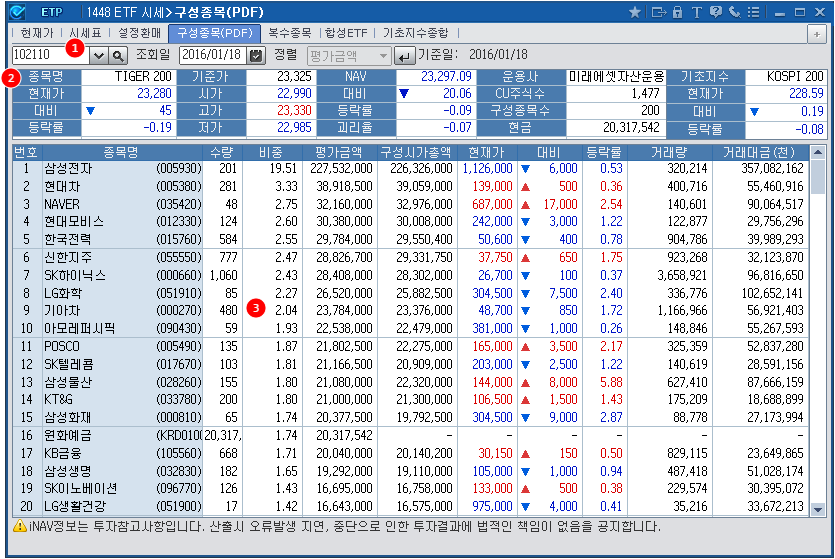The height and width of the screenshot is (559, 835).
Task: Click the export/detach window icon
Action: (657, 12)
